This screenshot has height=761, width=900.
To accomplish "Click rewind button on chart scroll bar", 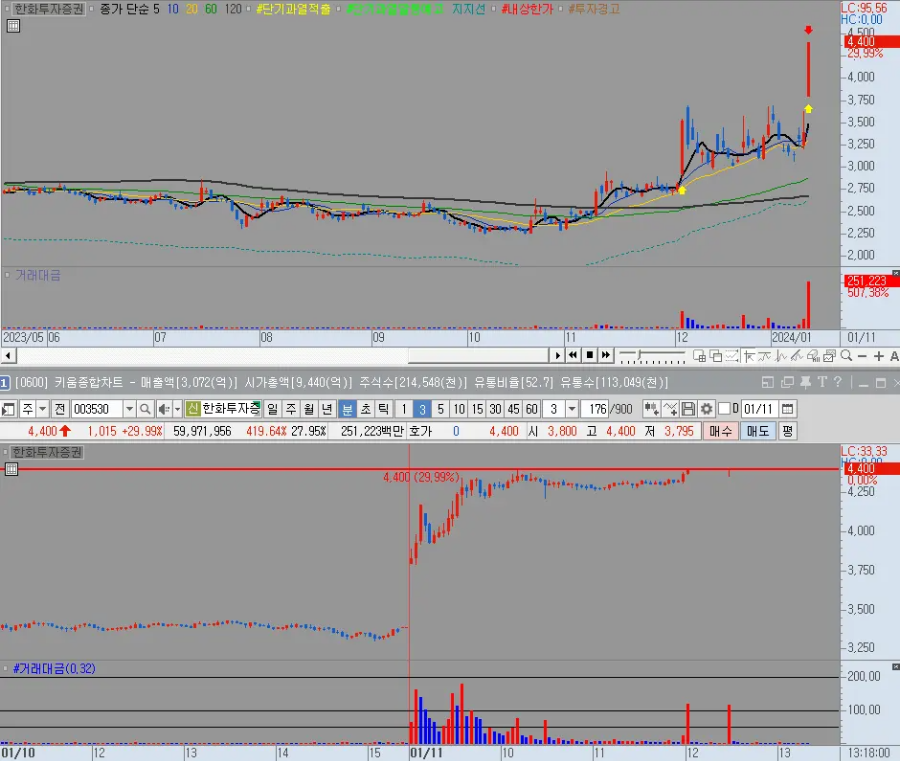I will [573, 356].
